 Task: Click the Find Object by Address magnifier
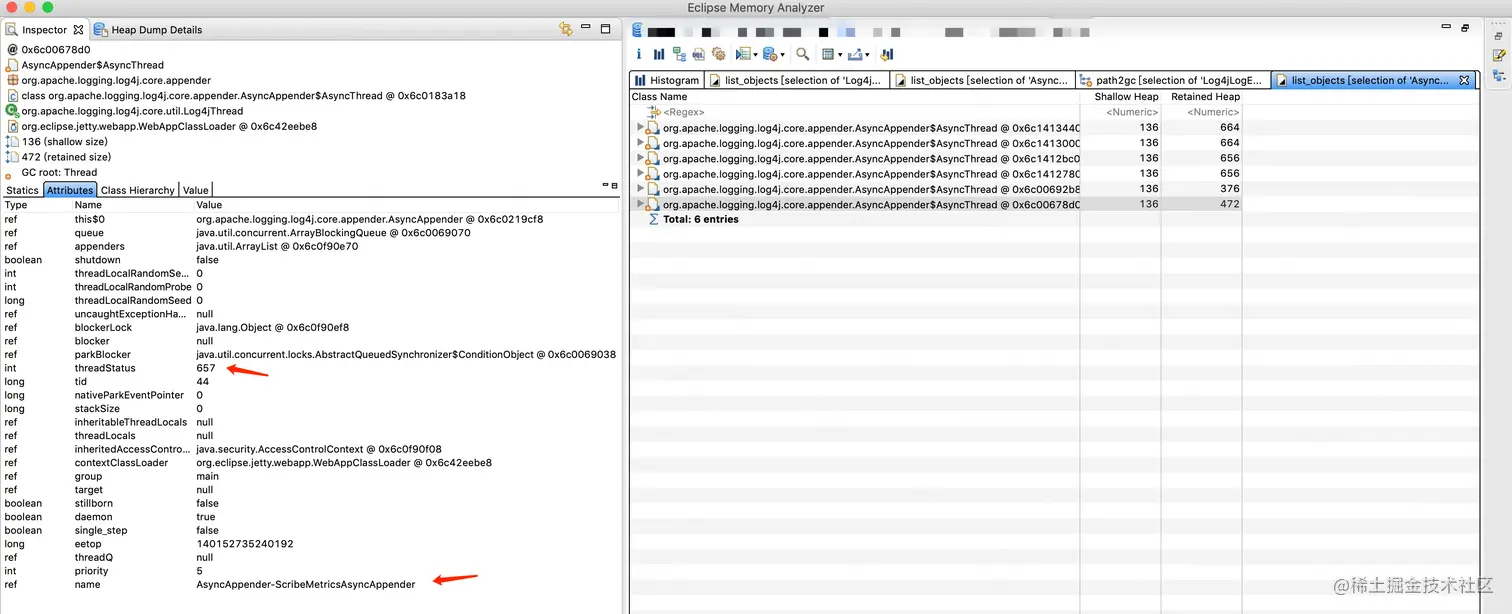tap(802, 54)
